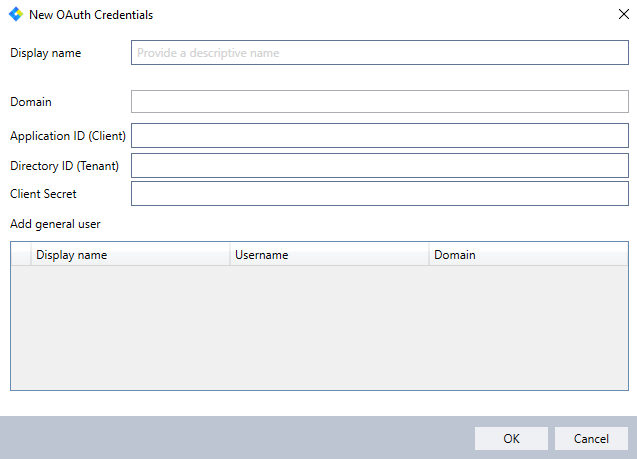Click the Application ID (Client) label
The image size is (637, 459).
pos(68,136)
